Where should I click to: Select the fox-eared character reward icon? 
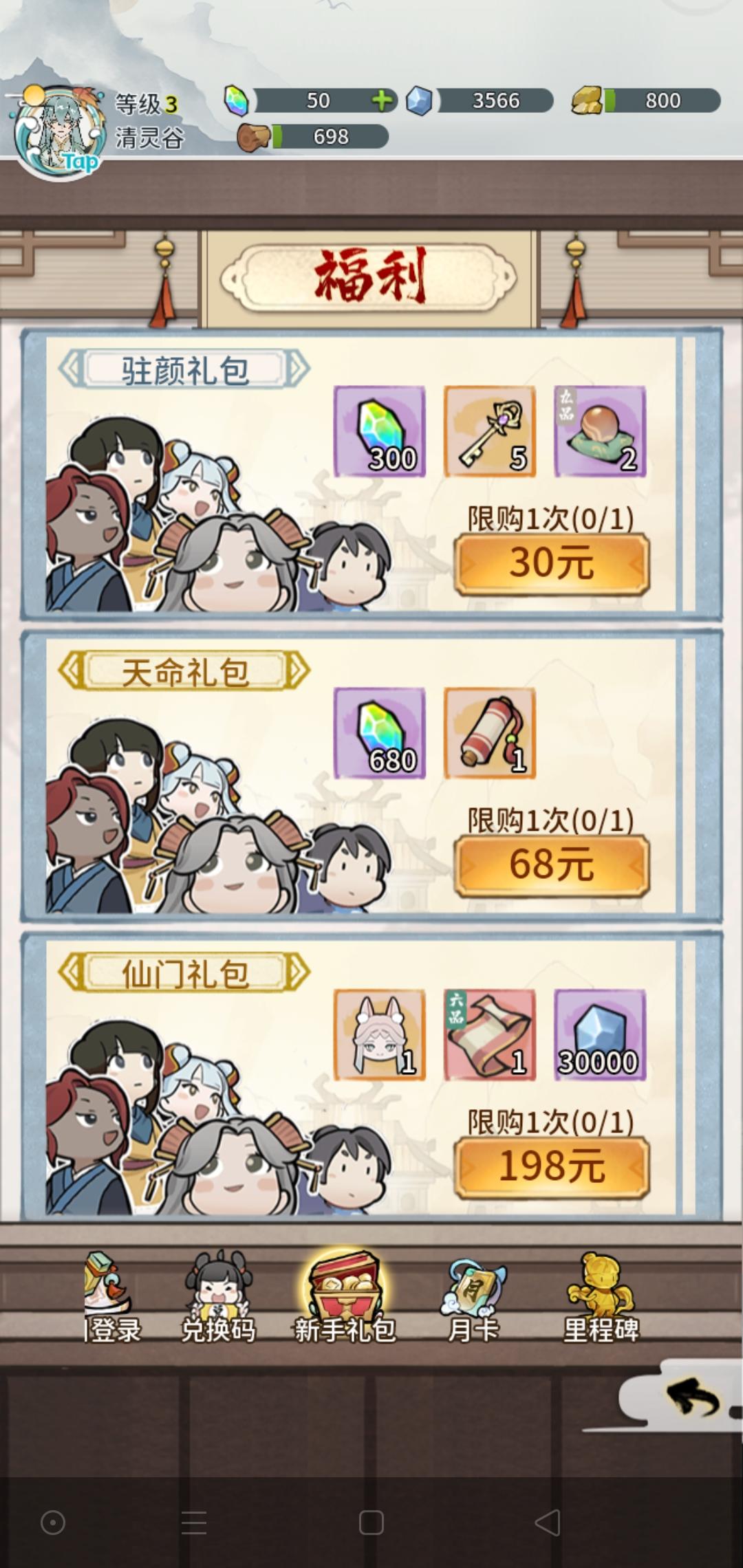coord(380,1035)
